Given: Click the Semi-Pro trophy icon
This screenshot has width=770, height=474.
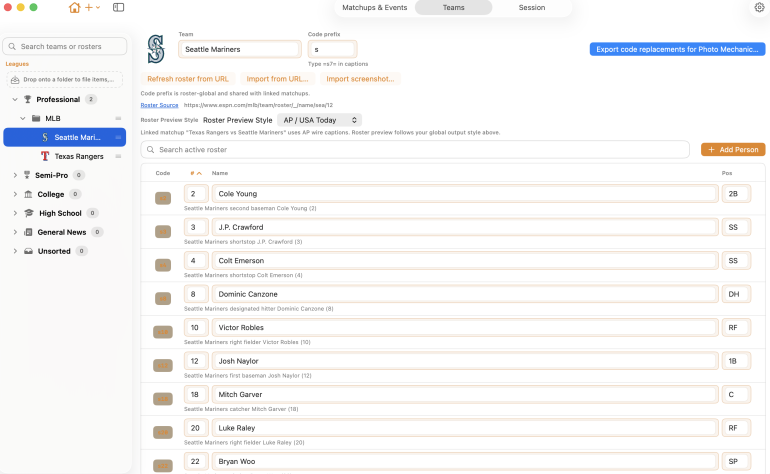Looking at the screenshot, I should [27, 175].
